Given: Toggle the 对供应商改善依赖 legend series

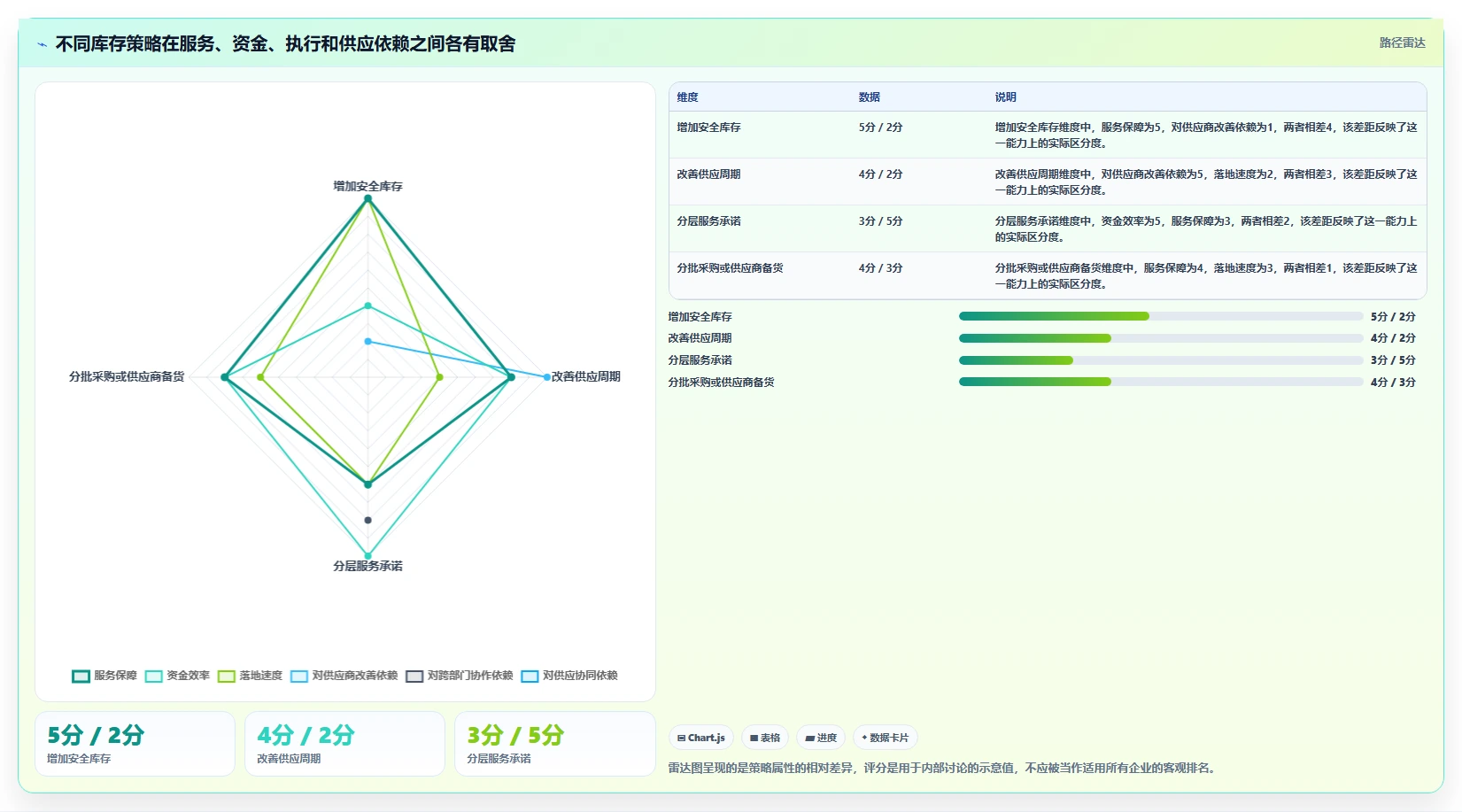Looking at the screenshot, I should click(x=344, y=676).
